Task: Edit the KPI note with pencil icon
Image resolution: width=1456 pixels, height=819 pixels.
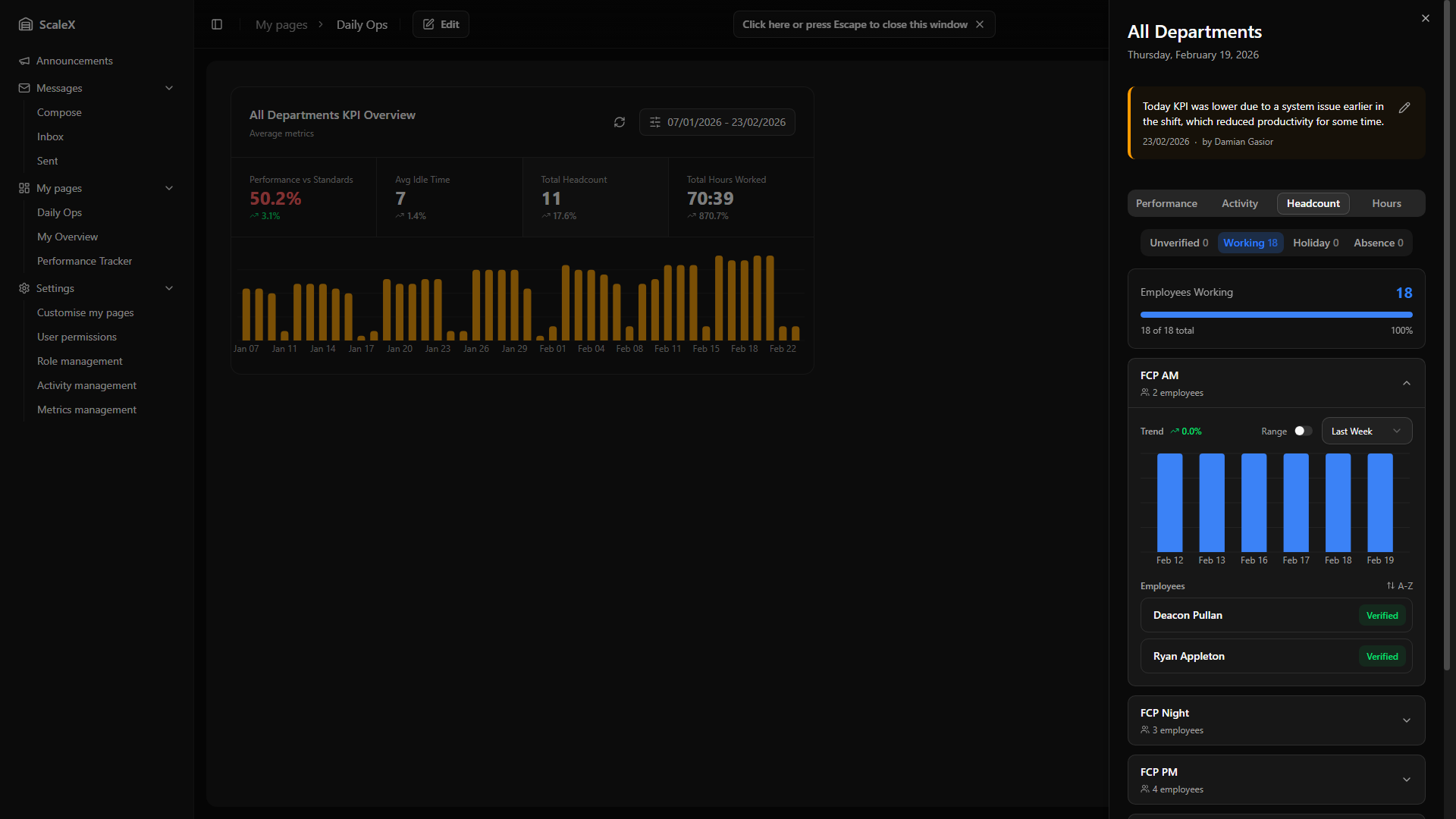Action: click(x=1404, y=108)
